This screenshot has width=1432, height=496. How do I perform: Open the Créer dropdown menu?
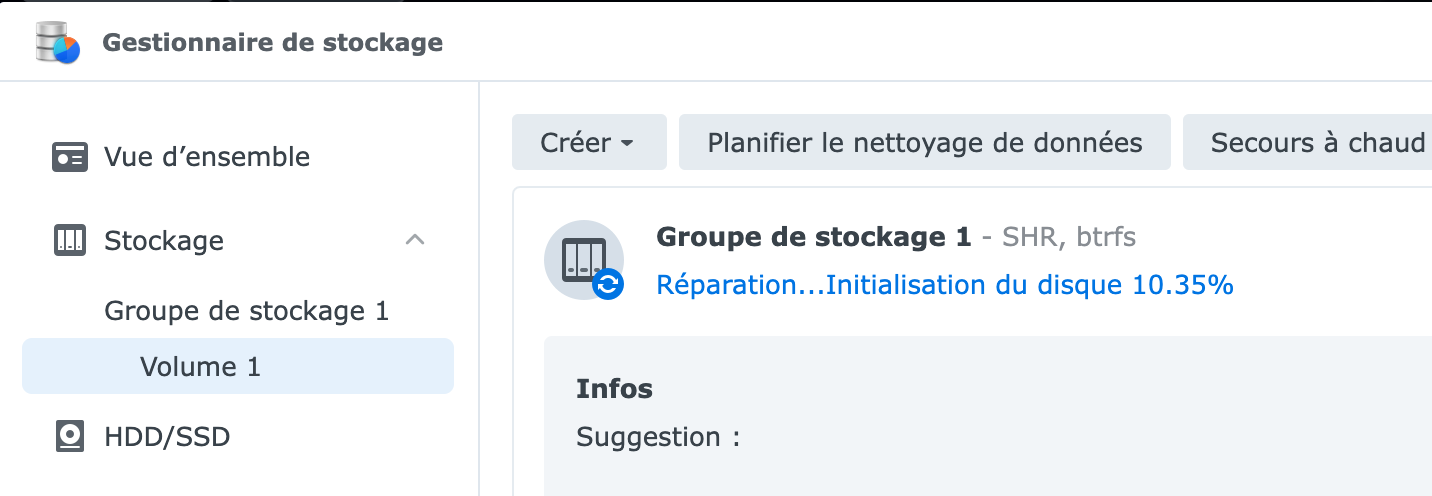pyautogui.click(x=589, y=142)
